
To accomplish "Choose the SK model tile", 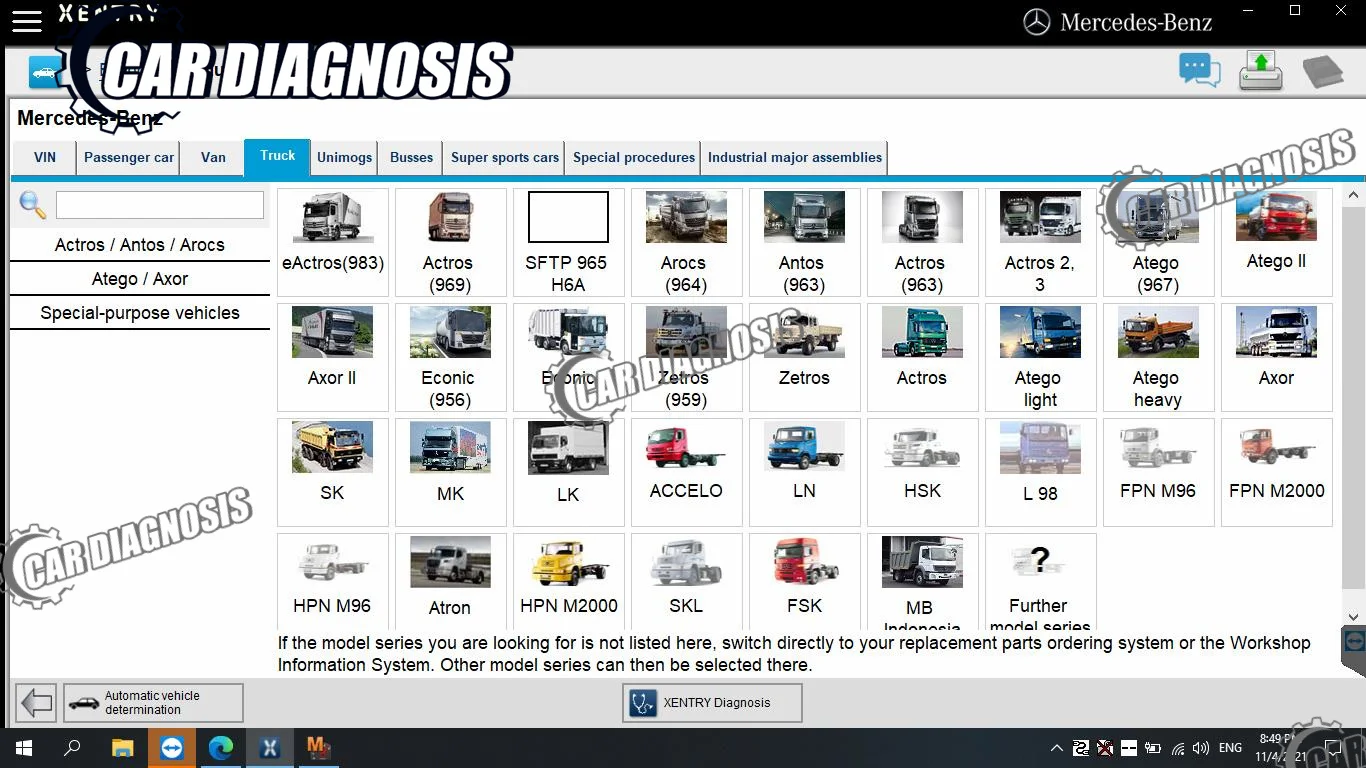I will coord(333,473).
